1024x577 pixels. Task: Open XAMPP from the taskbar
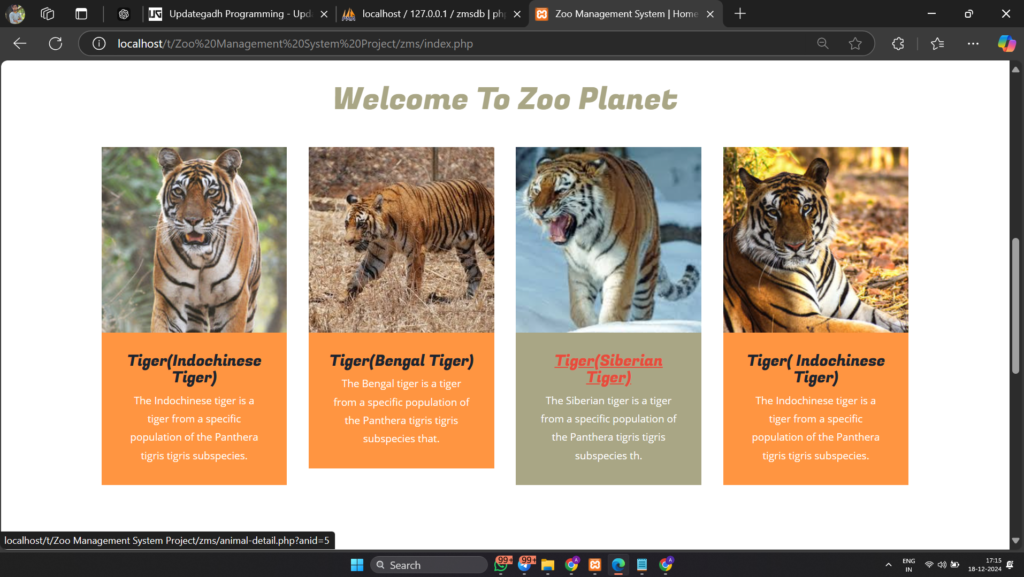point(595,565)
